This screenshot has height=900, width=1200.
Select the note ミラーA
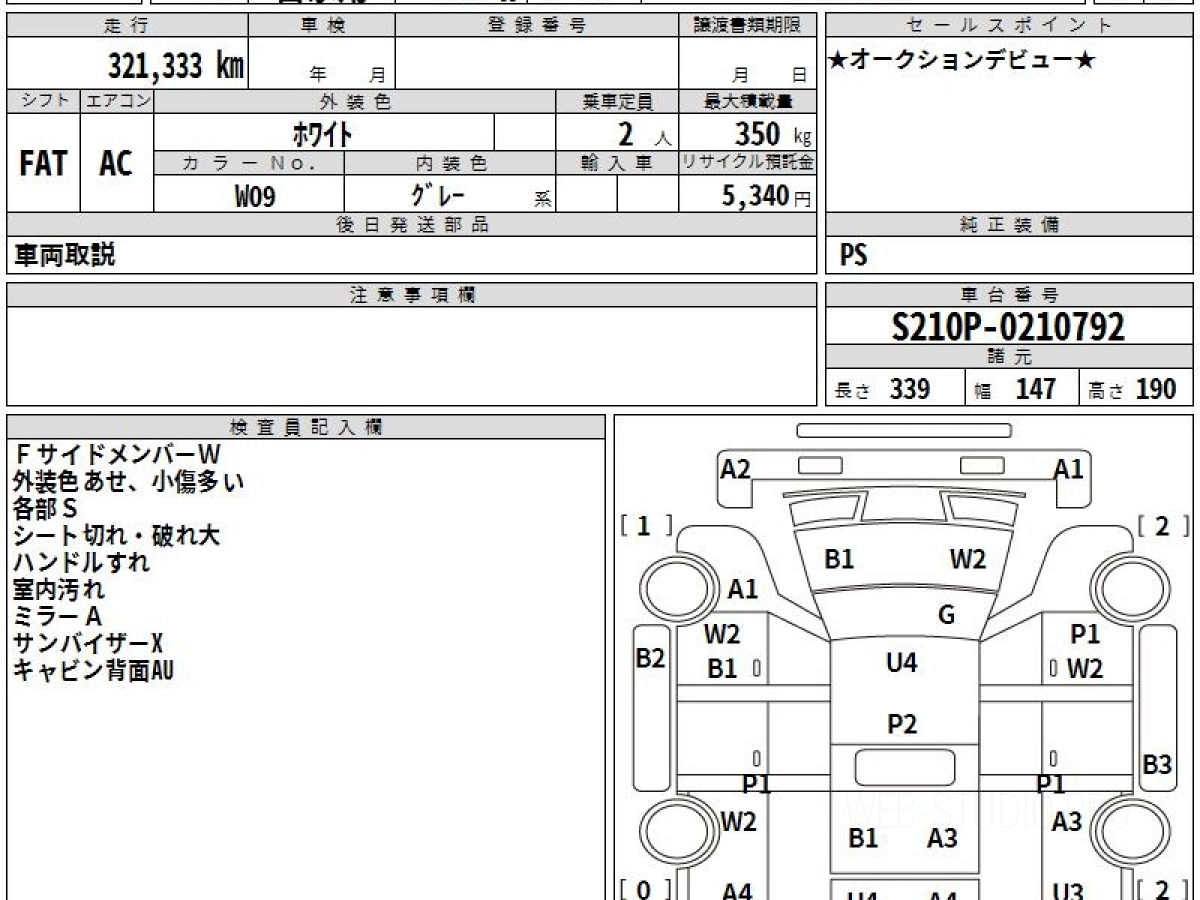[57, 617]
